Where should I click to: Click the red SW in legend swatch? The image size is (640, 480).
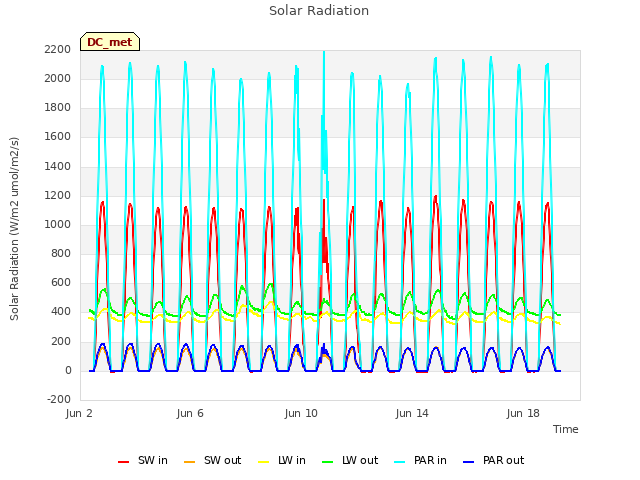pos(123,462)
